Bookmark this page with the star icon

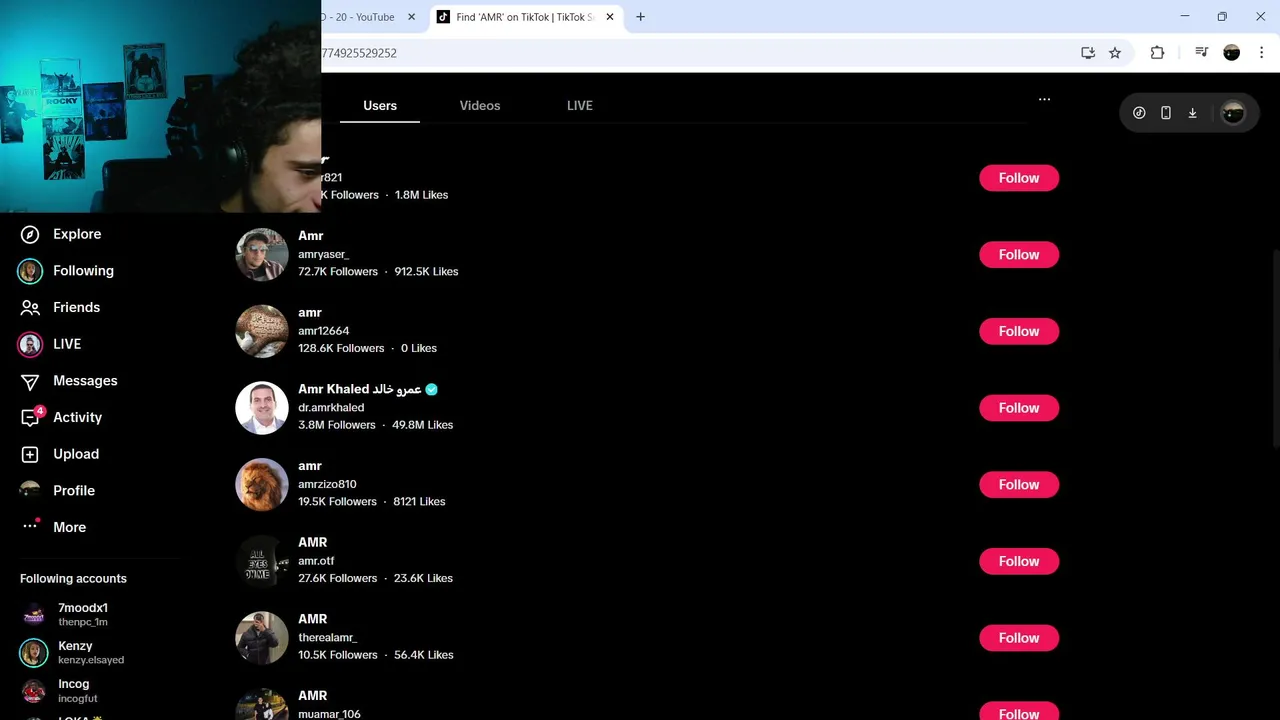1115,53
